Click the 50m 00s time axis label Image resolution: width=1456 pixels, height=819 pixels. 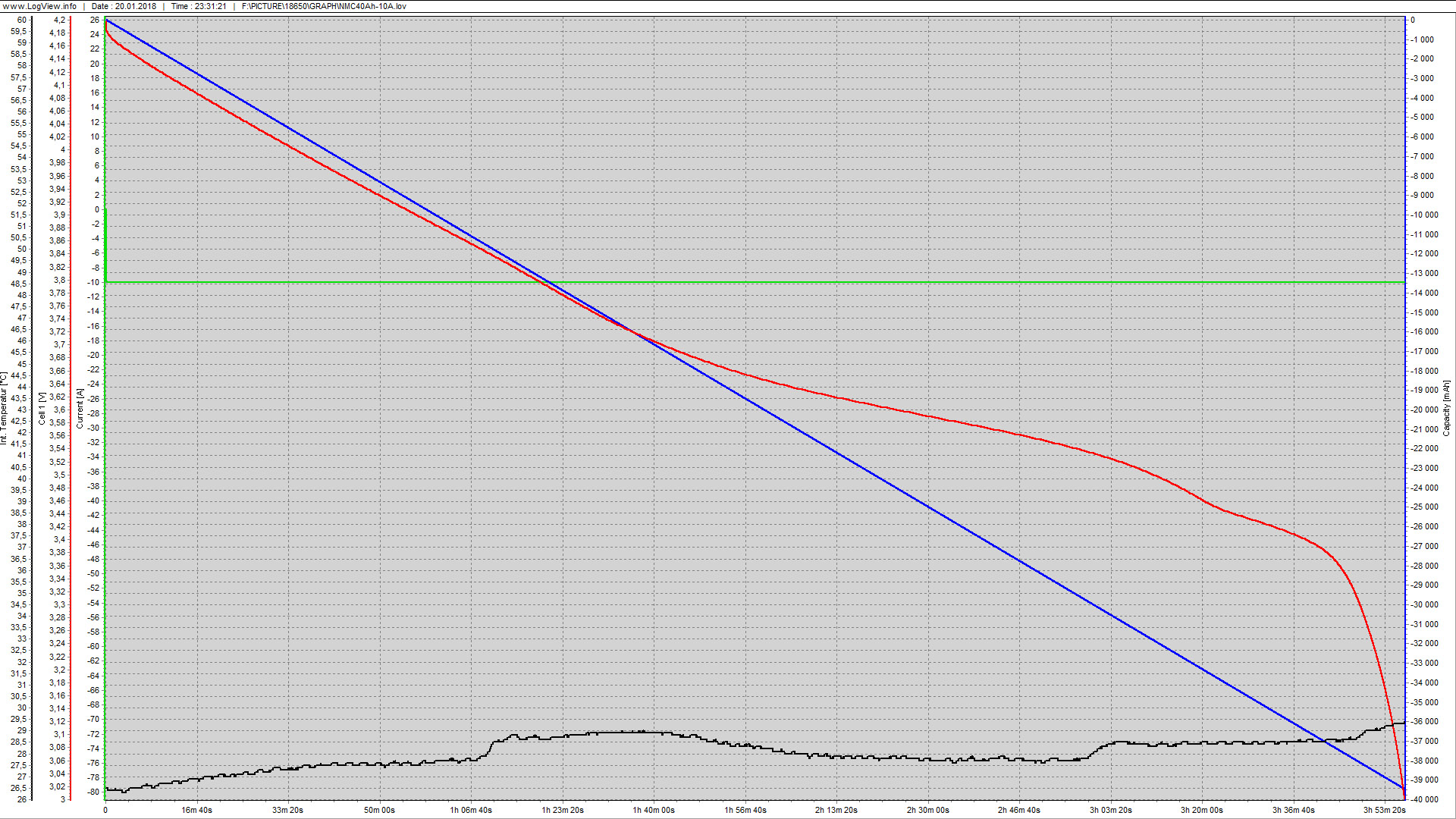[x=379, y=810]
